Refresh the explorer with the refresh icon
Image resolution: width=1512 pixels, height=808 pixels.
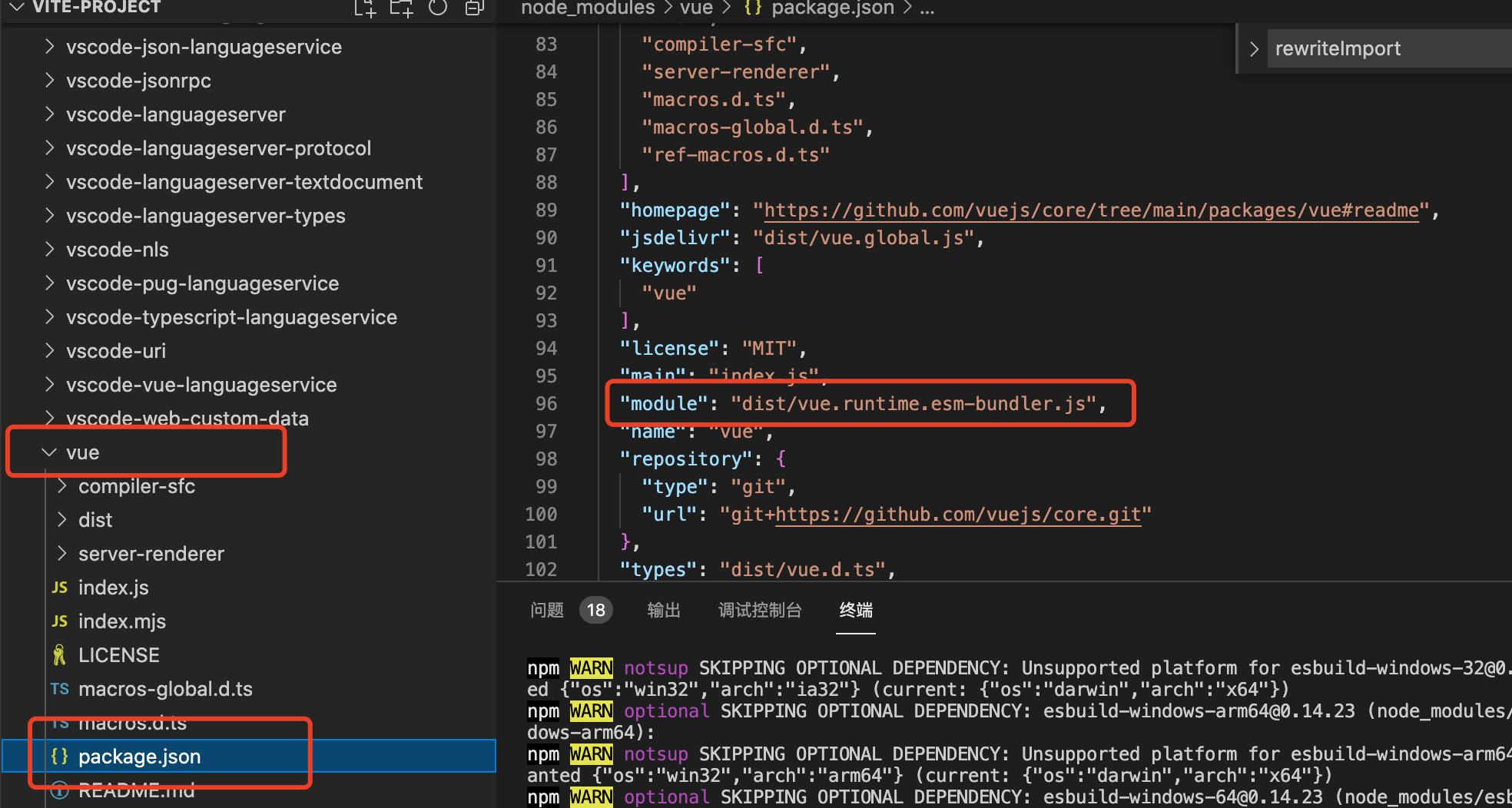(438, 8)
